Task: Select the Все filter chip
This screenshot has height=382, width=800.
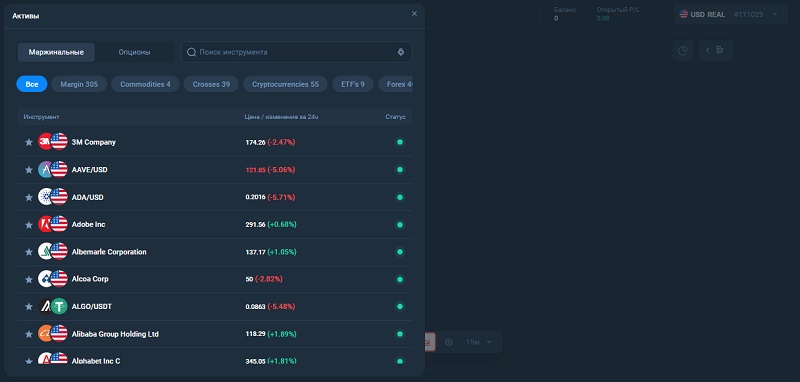Action: pos(32,84)
